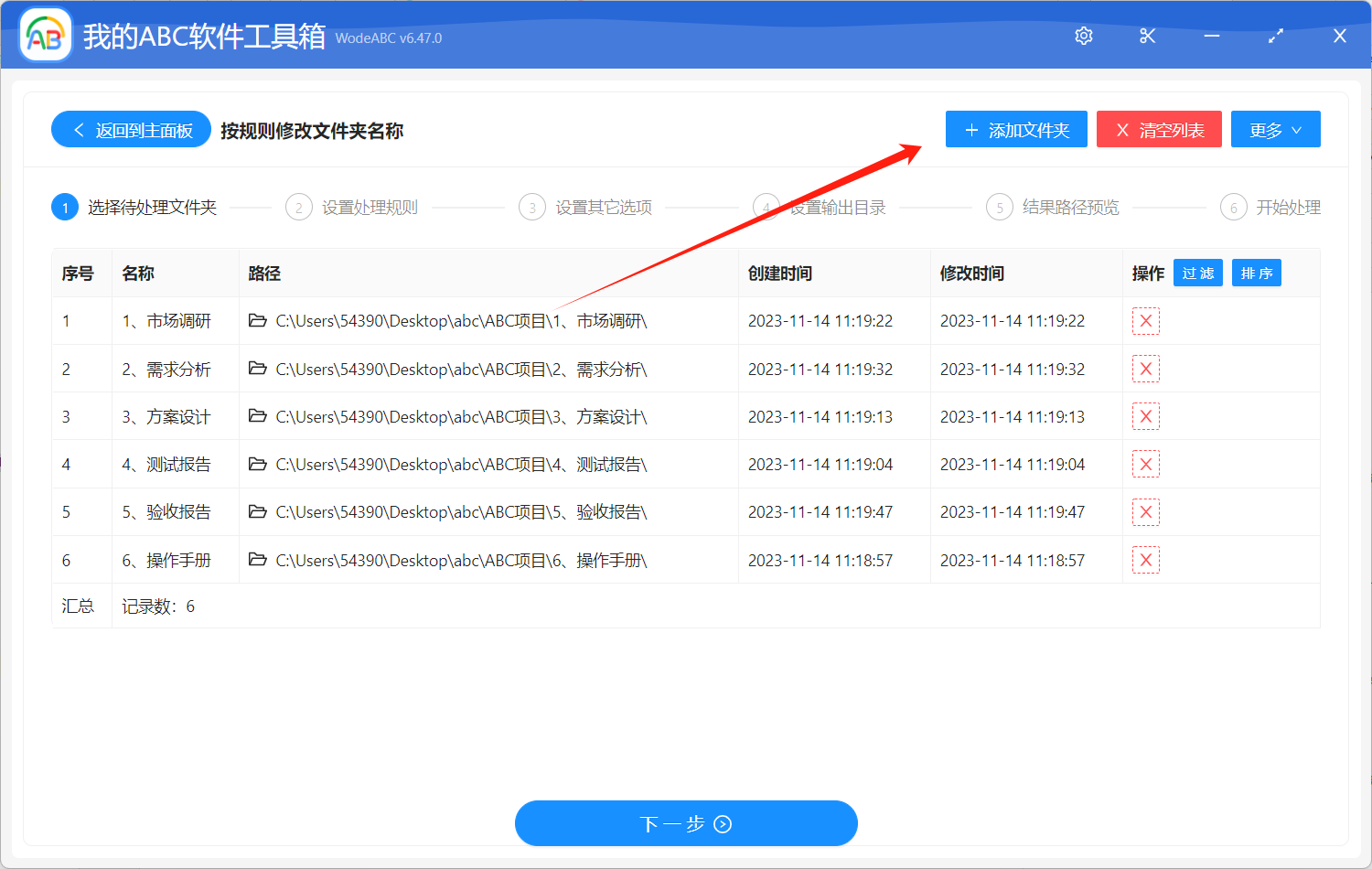Click the folder icon beside the 方案设计 path
This screenshot has height=869, width=1372.
[257, 416]
